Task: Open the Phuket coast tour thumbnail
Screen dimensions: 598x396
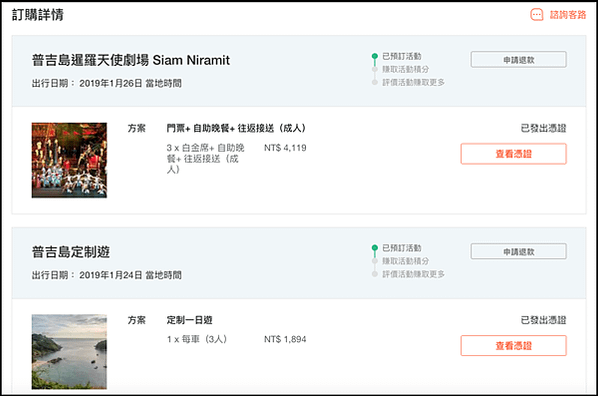Action: (69, 352)
